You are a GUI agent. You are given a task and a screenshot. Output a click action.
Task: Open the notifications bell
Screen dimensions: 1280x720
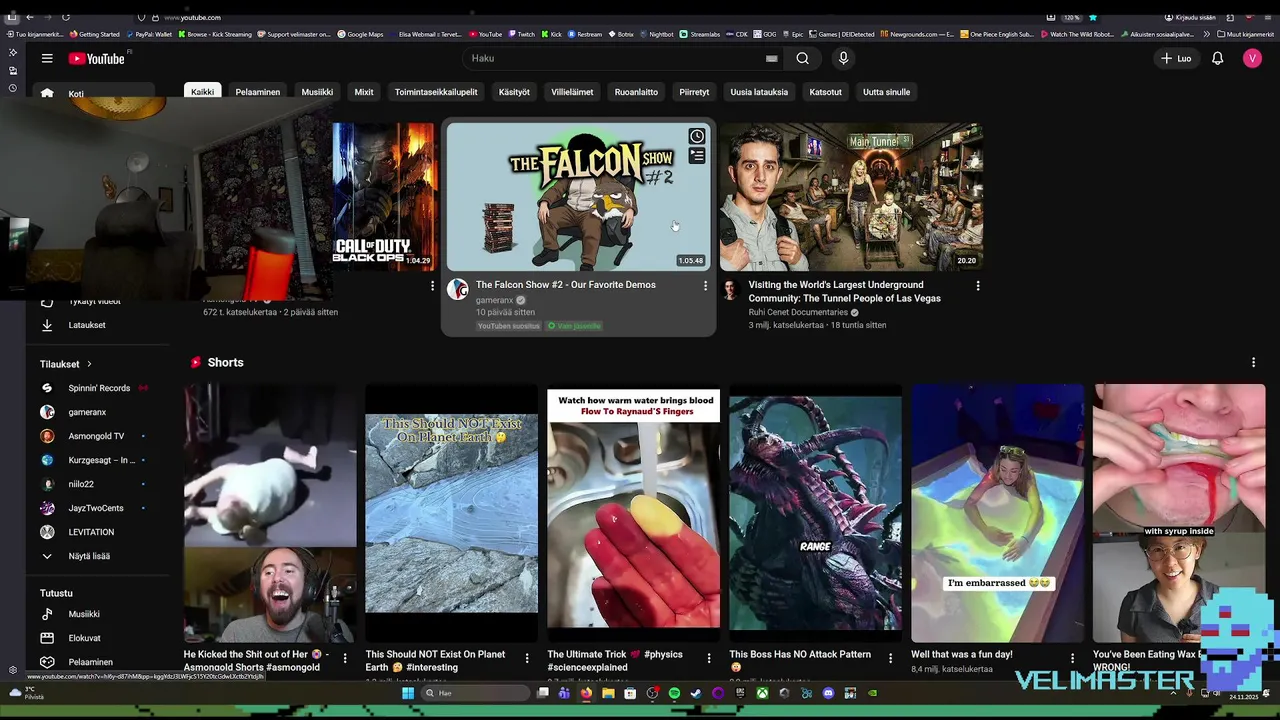click(x=1217, y=58)
